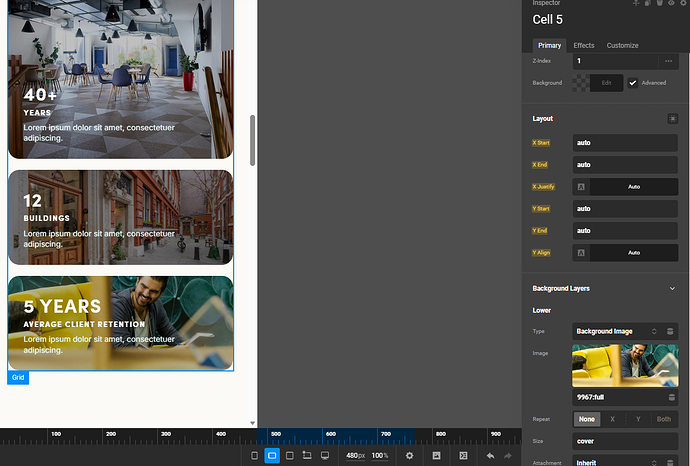Click the background image thumbnail
Image resolution: width=690 pixels, height=466 pixels.
click(x=625, y=366)
